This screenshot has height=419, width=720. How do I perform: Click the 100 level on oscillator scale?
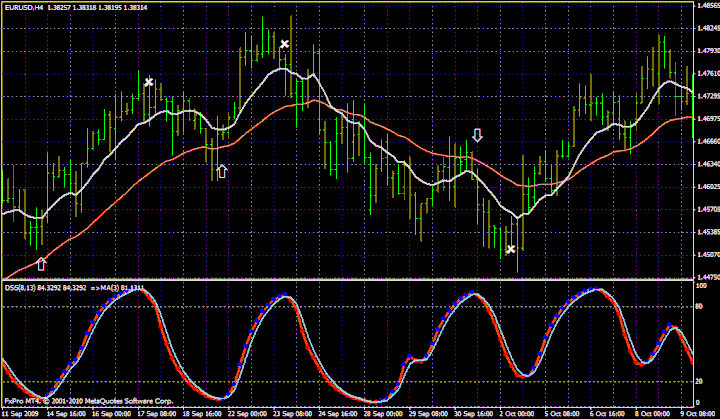pyautogui.click(x=702, y=286)
